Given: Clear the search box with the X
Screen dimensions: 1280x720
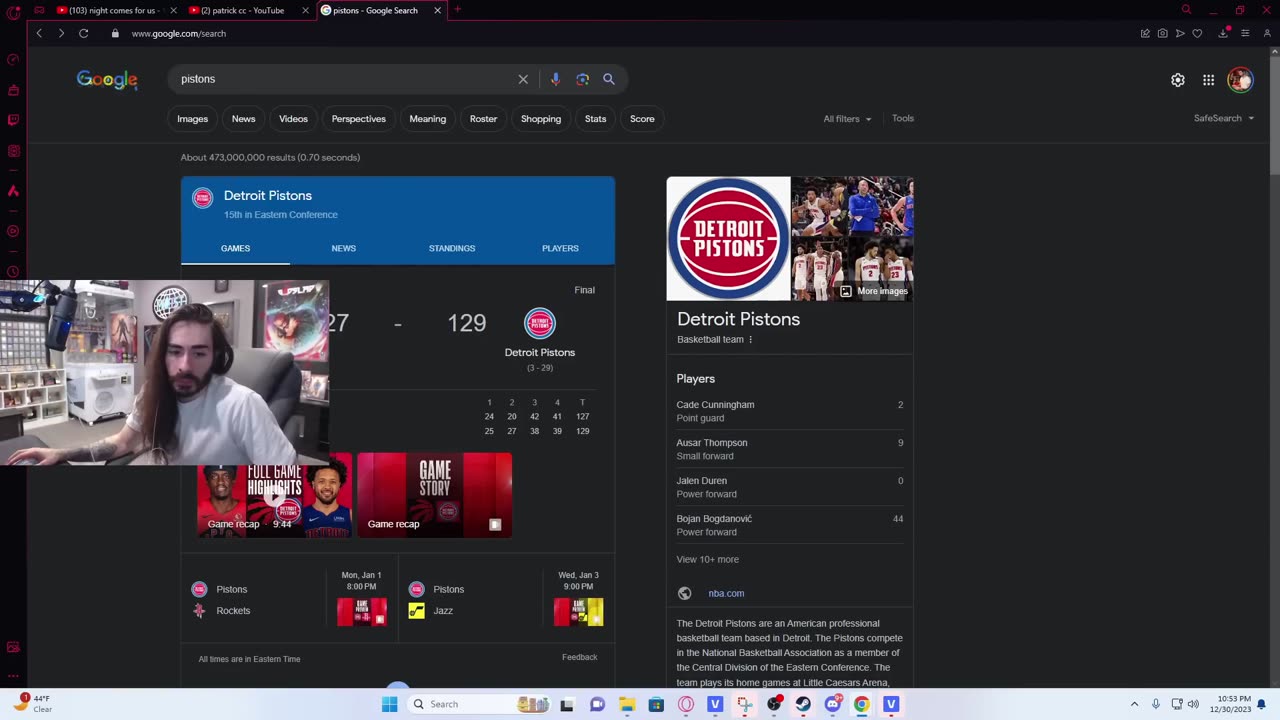Looking at the screenshot, I should coord(523,79).
